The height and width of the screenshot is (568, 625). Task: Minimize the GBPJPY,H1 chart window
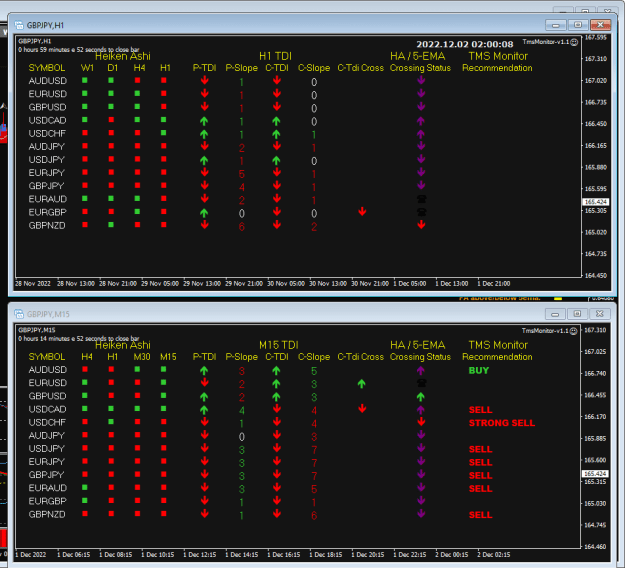[556, 25]
